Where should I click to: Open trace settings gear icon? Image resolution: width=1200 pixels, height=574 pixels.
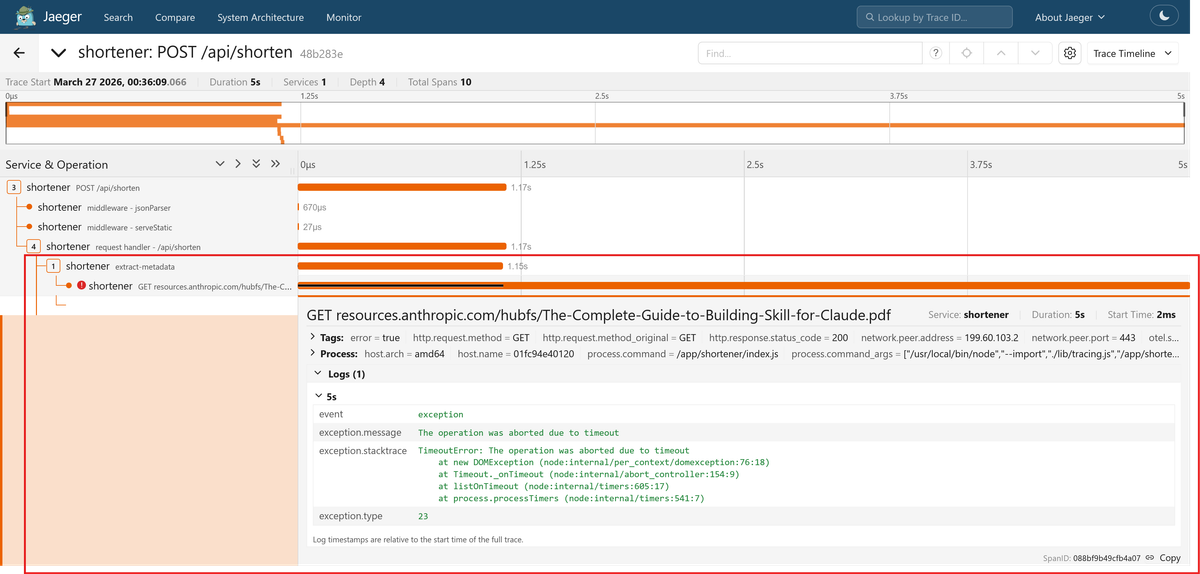1070,53
